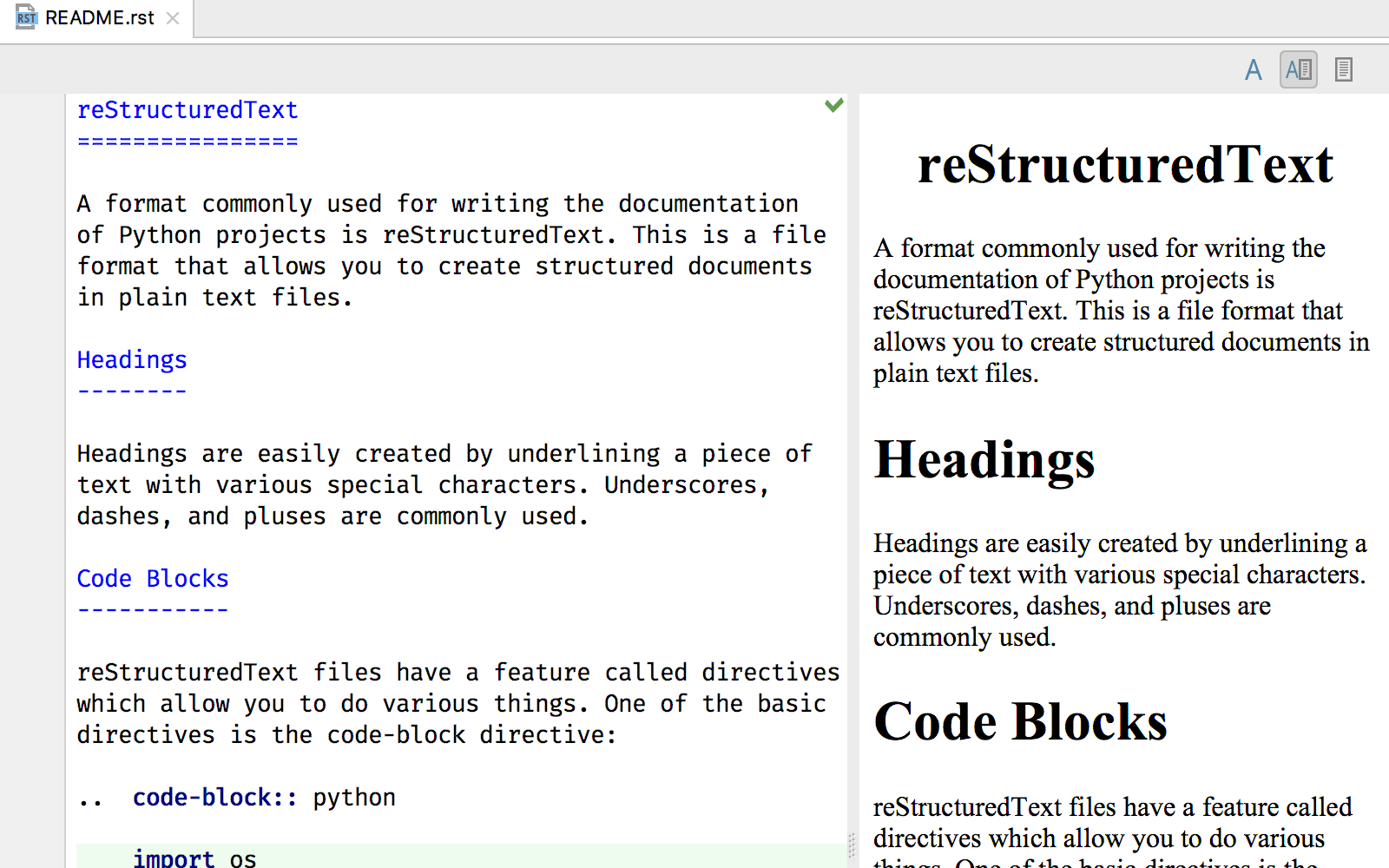Screen dimensions: 1389x868
Task: Switch to preview-only view
Action: 1344,69
